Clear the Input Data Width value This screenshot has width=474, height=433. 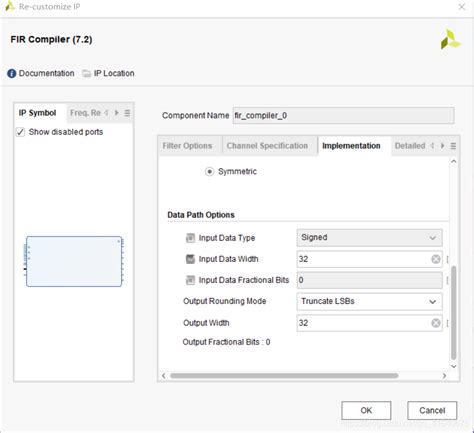436,259
